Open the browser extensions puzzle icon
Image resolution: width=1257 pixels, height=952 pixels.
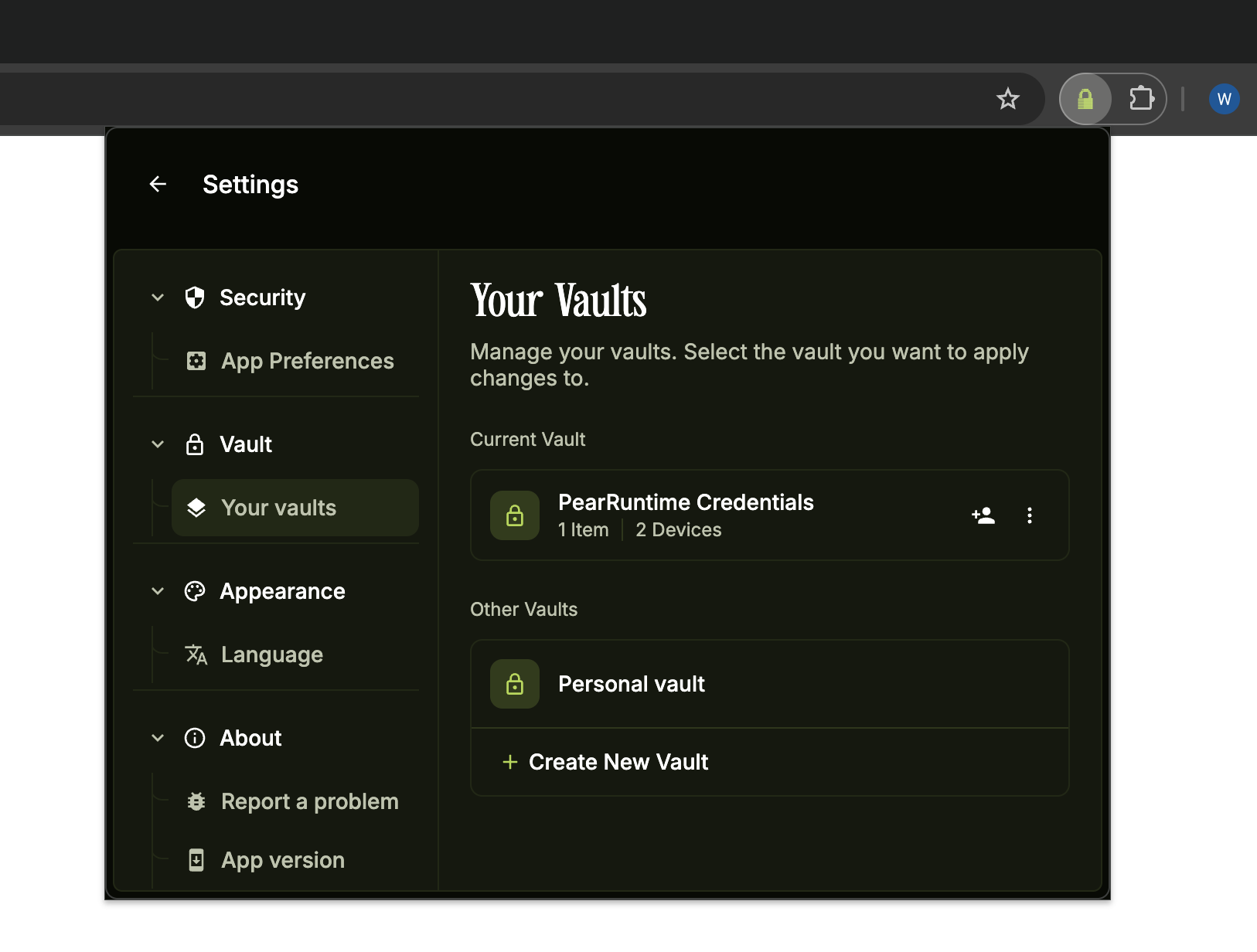tap(1141, 99)
